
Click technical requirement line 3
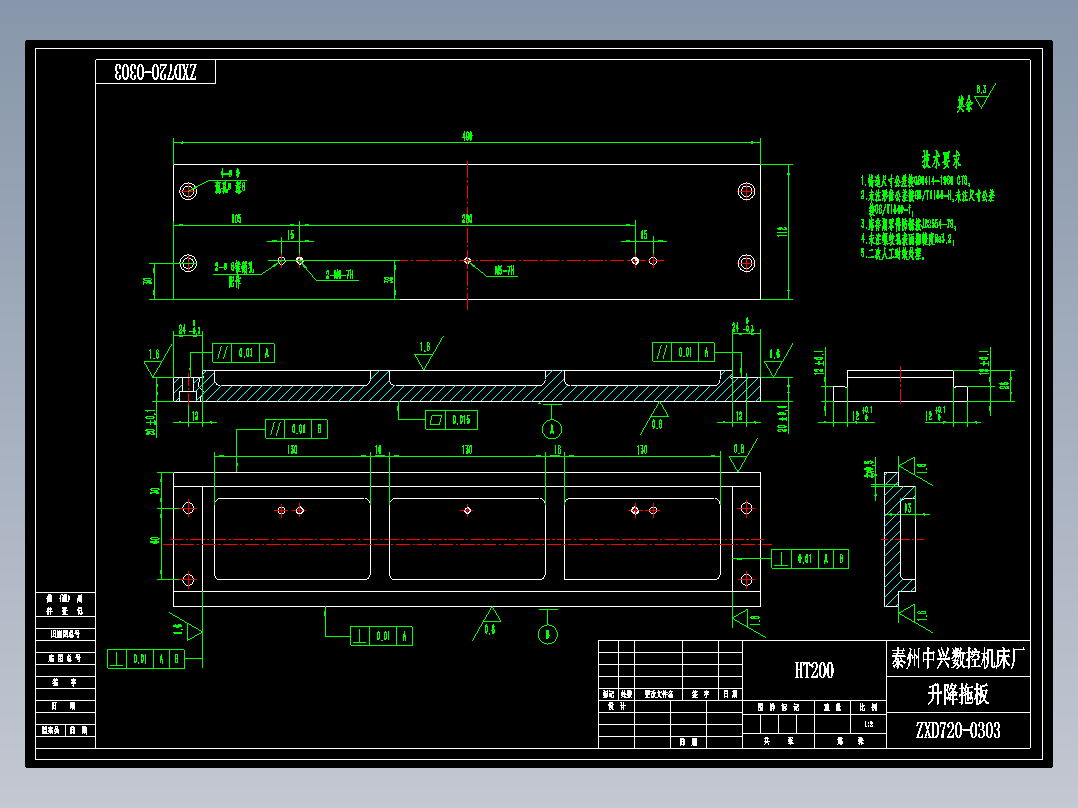(908, 224)
